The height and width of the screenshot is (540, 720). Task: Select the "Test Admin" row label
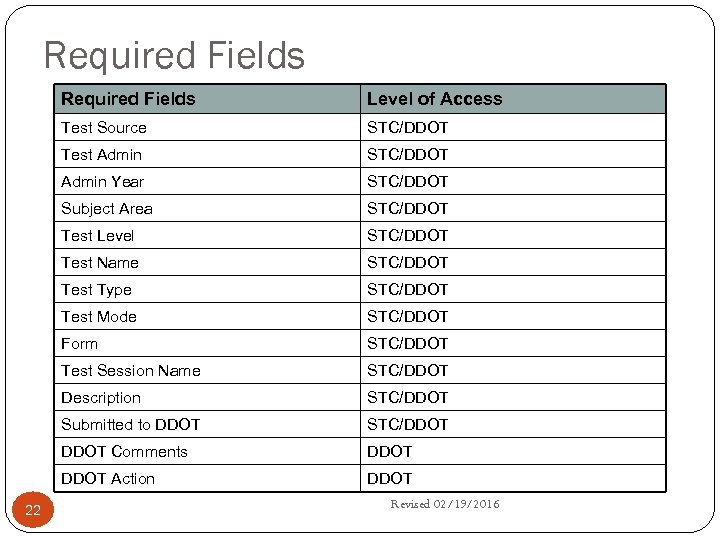click(101, 155)
